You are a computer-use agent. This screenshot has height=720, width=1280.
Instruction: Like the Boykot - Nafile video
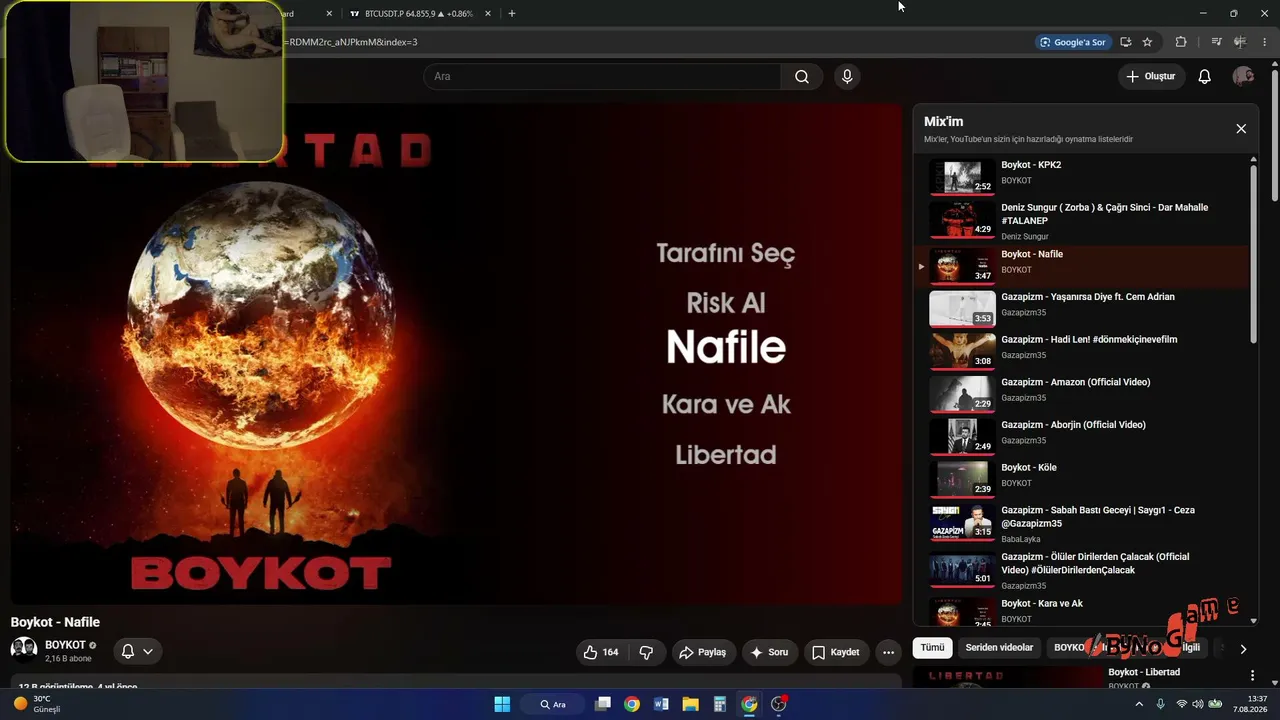tap(601, 652)
